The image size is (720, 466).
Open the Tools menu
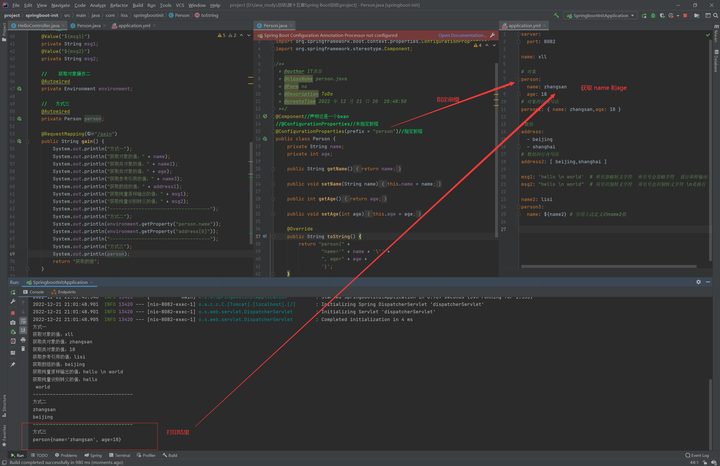[x=165, y=6]
